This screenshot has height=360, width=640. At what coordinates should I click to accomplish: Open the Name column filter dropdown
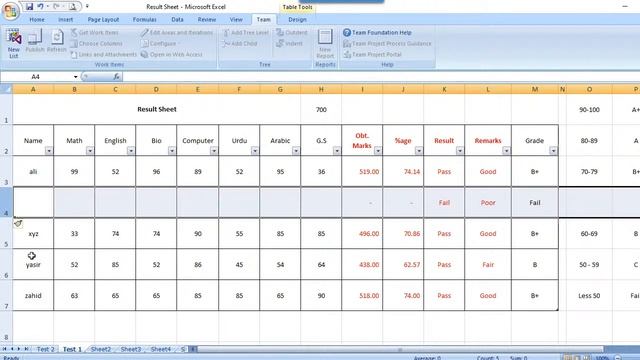pyautogui.click(x=49, y=151)
